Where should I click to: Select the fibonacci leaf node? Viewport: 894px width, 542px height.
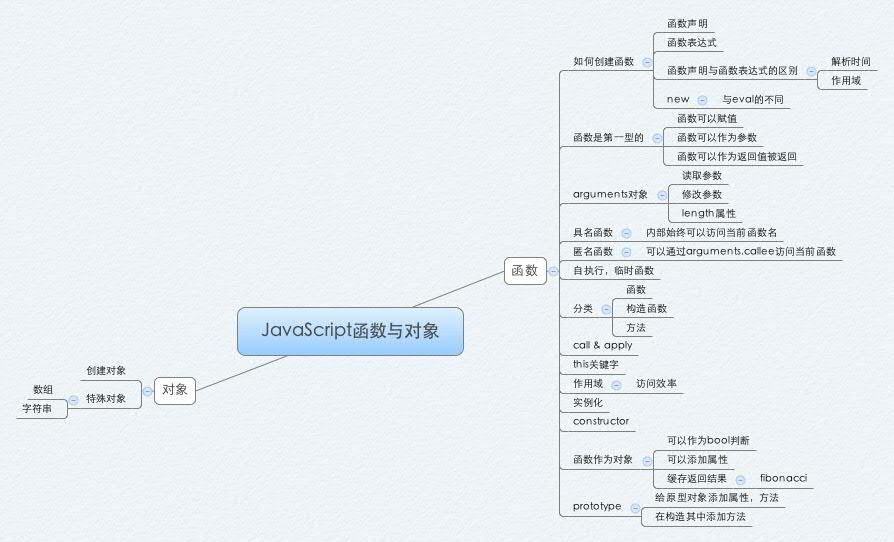[x=782, y=479]
